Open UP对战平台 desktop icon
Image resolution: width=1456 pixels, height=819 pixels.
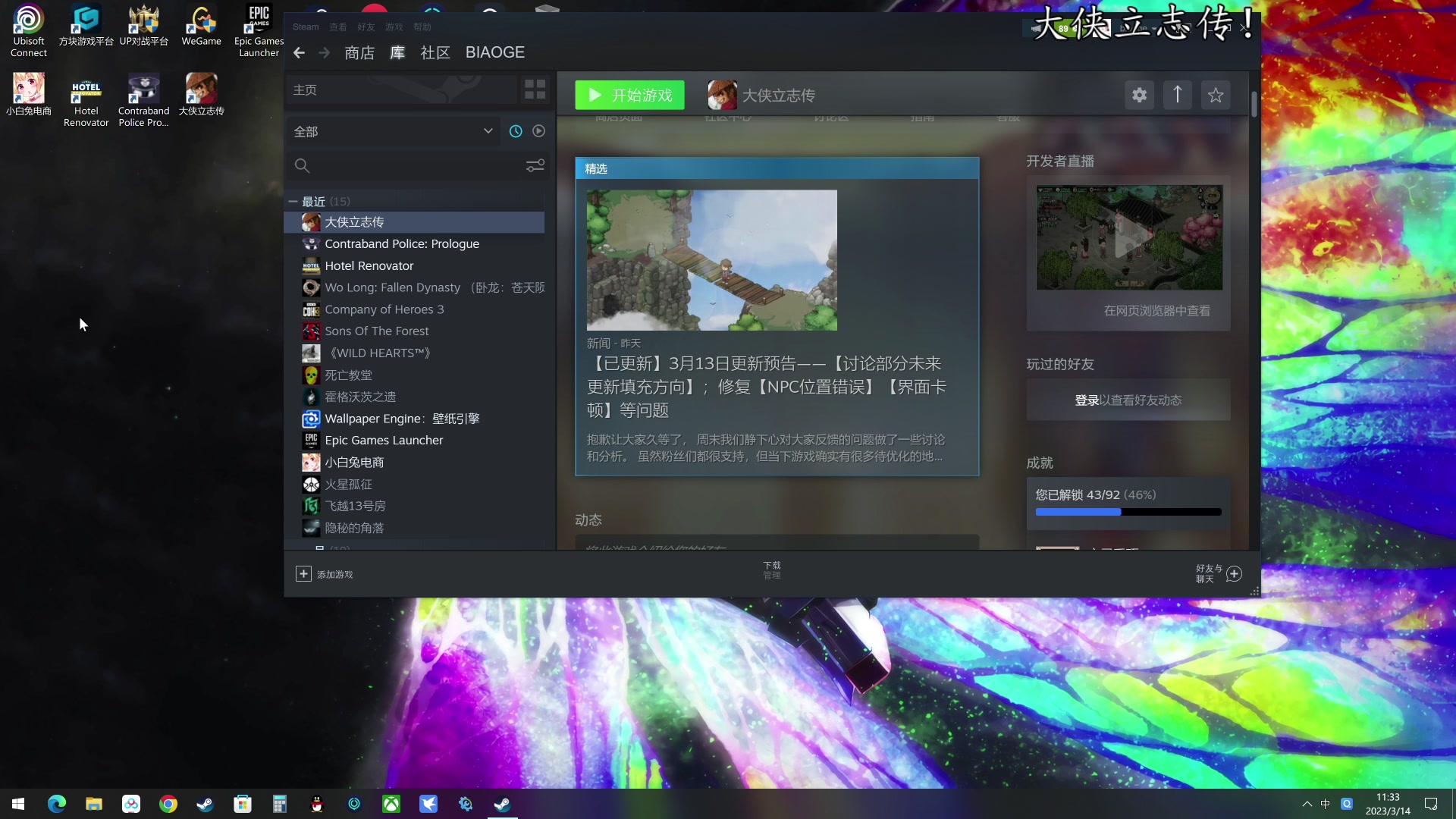pos(144,25)
